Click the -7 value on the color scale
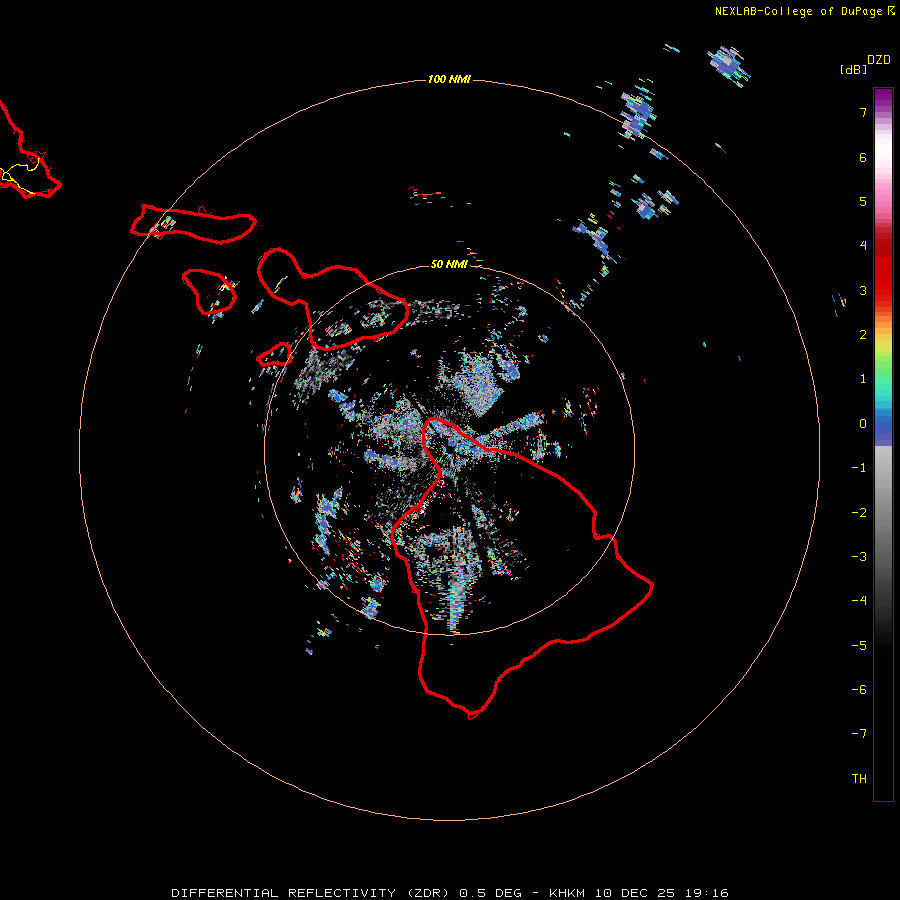The width and height of the screenshot is (900, 900). [859, 734]
